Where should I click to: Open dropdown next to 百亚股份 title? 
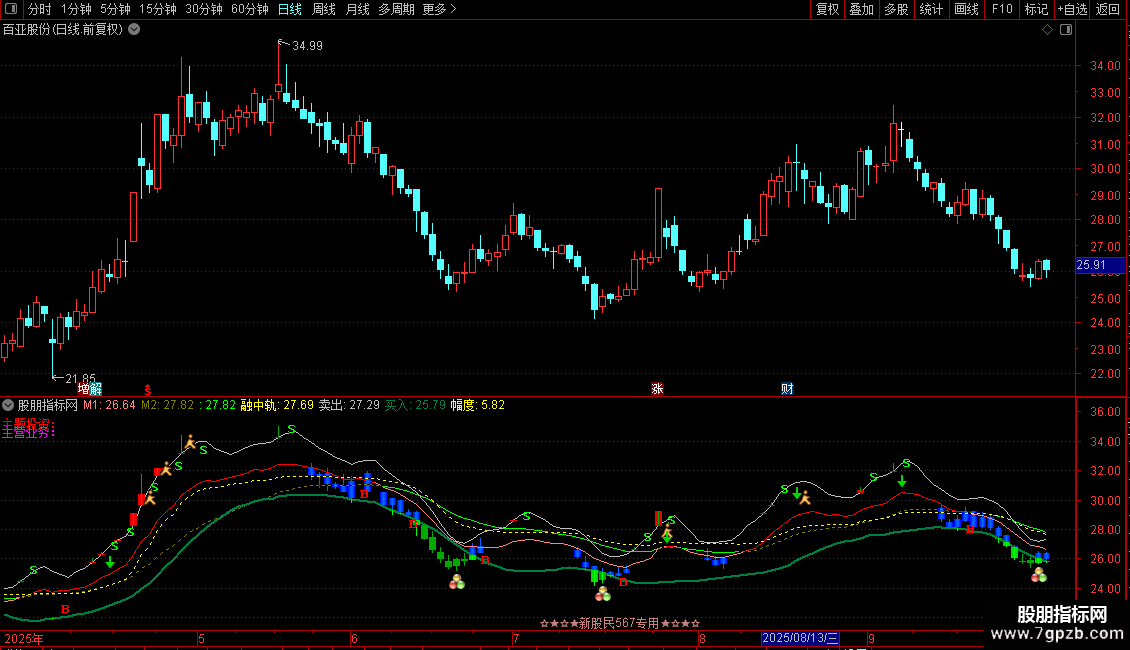134,30
